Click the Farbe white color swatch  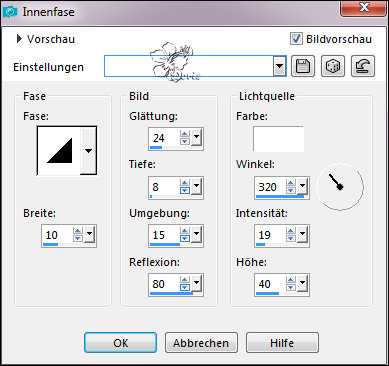tap(278, 139)
